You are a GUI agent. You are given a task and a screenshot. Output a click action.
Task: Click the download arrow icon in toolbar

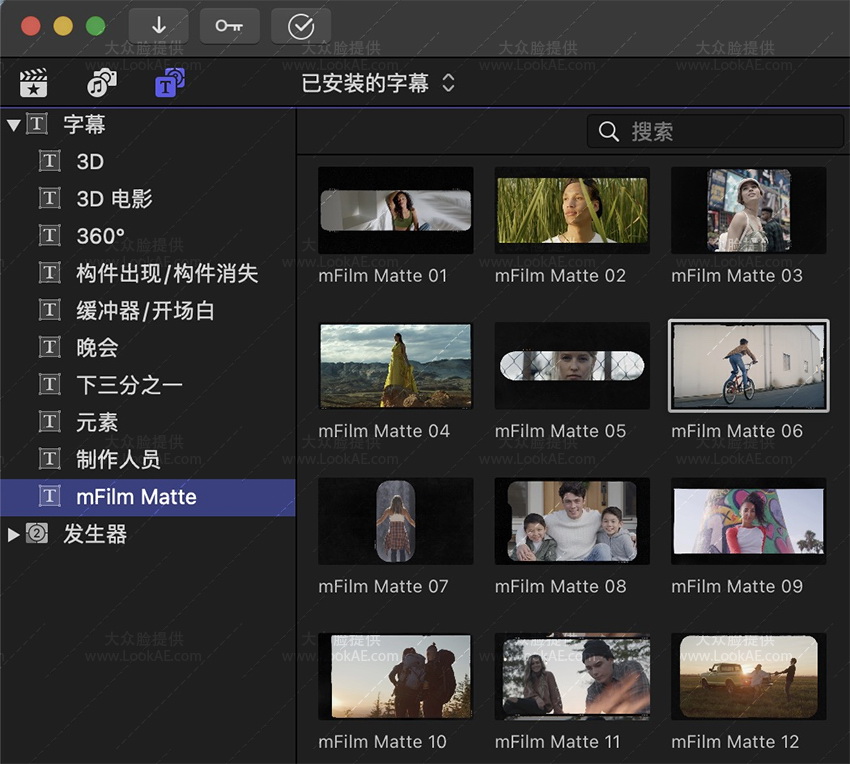(159, 26)
